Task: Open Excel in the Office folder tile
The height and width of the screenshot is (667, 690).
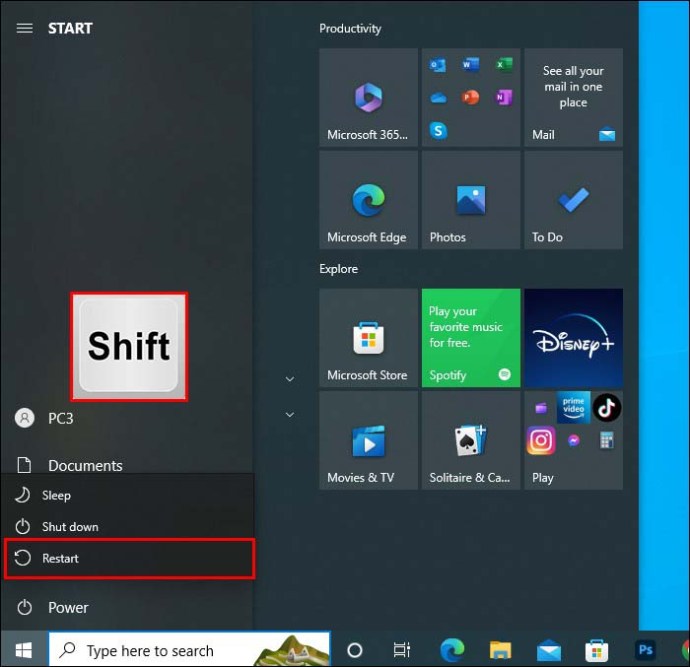Action: [x=504, y=65]
